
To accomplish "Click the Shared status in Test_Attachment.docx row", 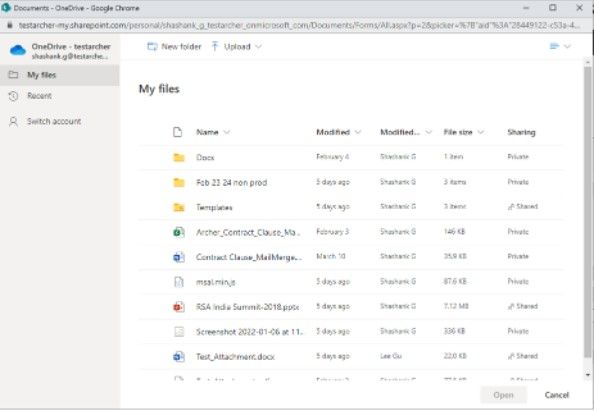I will (523, 356).
